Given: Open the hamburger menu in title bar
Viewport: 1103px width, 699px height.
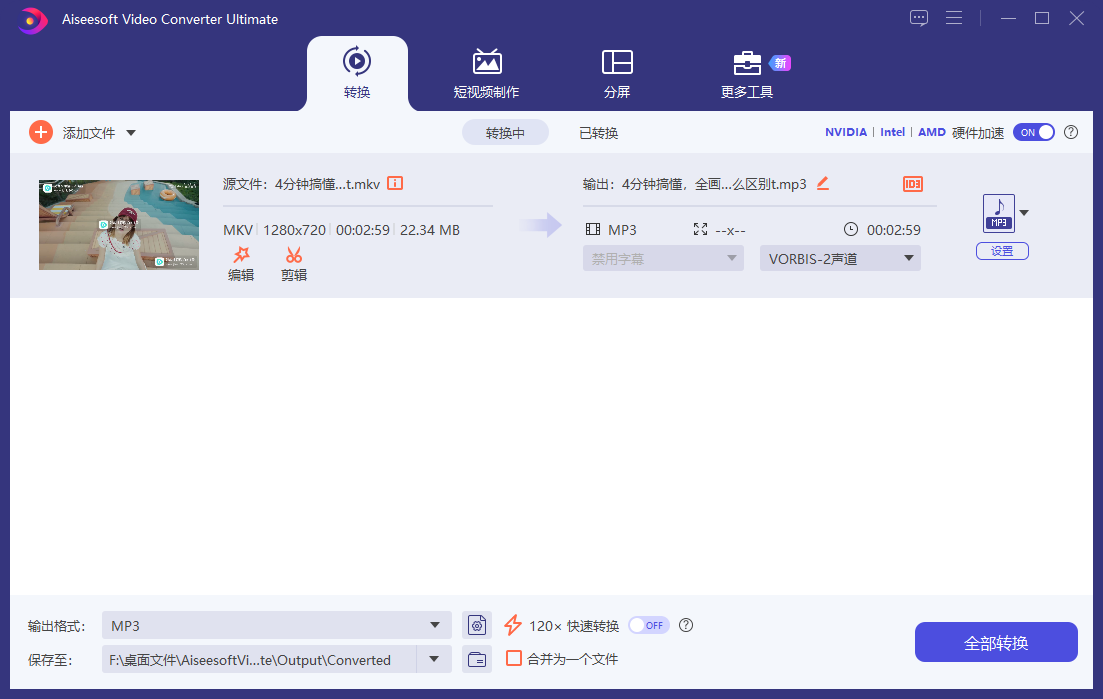Looking at the screenshot, I should 954,17.
